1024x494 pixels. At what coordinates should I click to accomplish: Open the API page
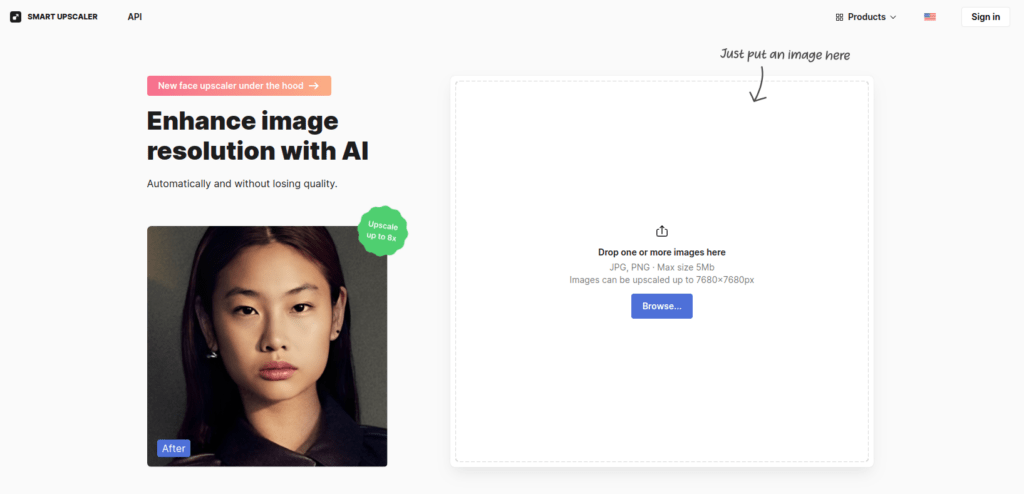(x=135, y=17)
